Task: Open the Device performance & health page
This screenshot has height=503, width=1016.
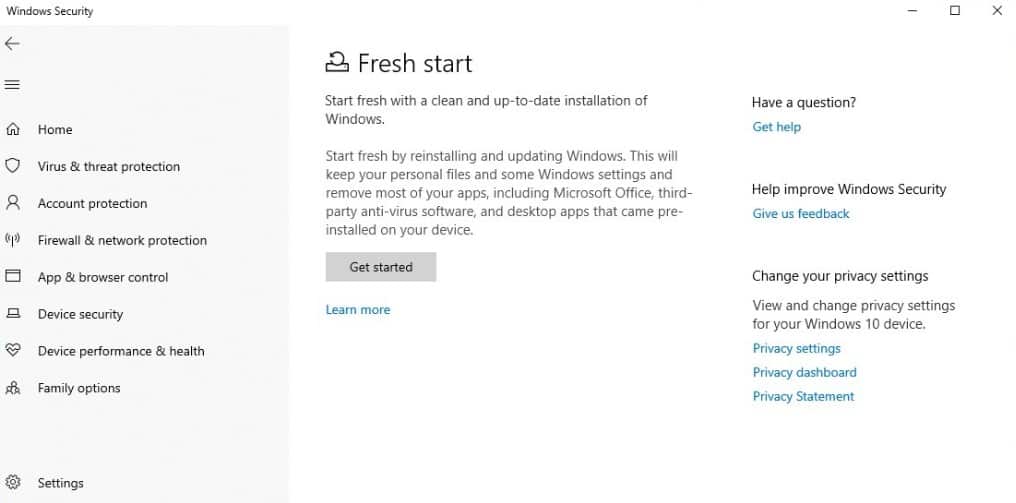Action: click(x=121, y=351)
